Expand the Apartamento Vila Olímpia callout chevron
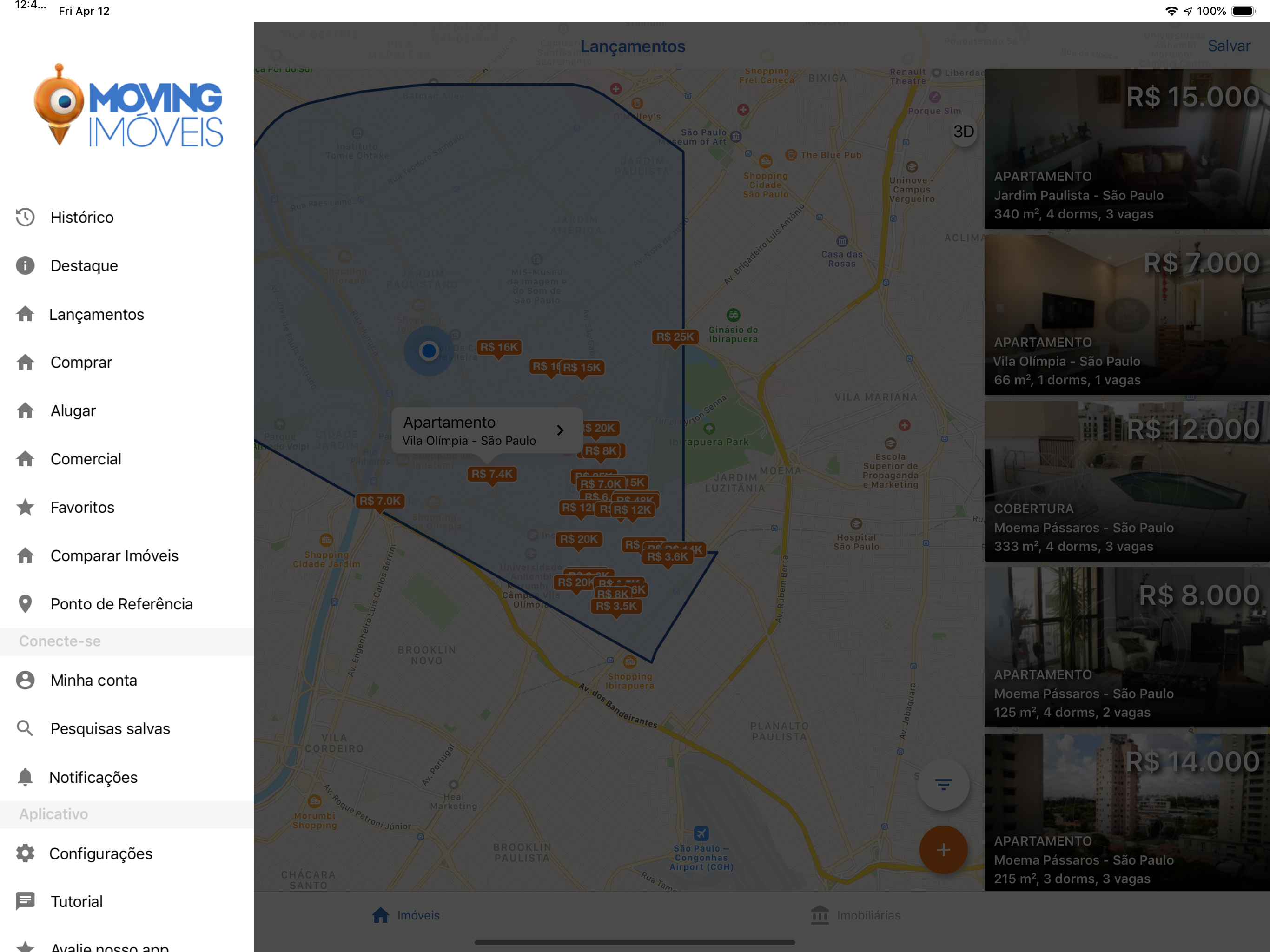The width and height of the screenshot is (1270, 952). point(560,430)
